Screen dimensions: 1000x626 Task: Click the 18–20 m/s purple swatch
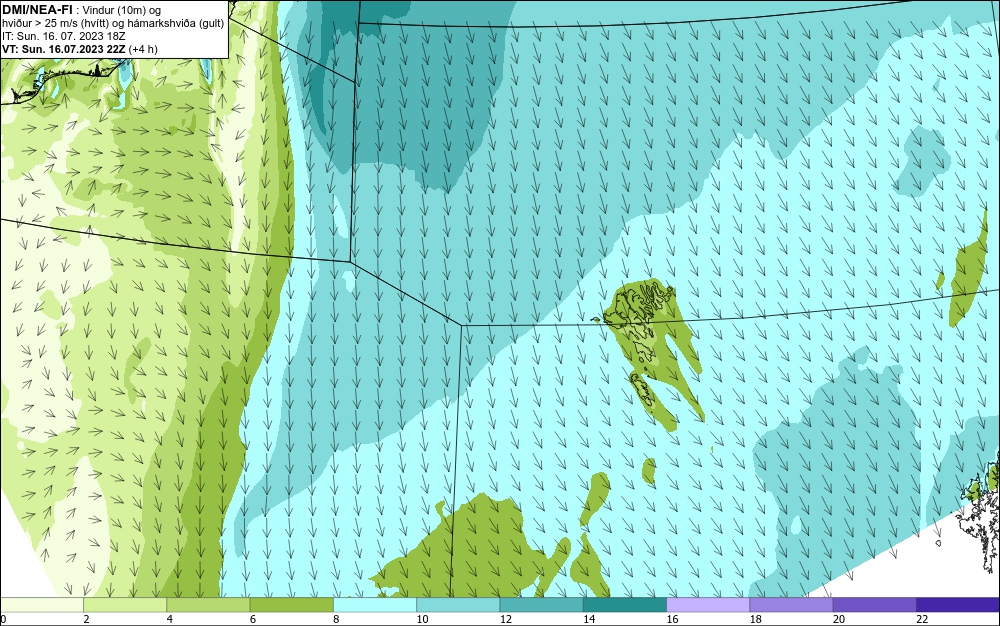791,605
